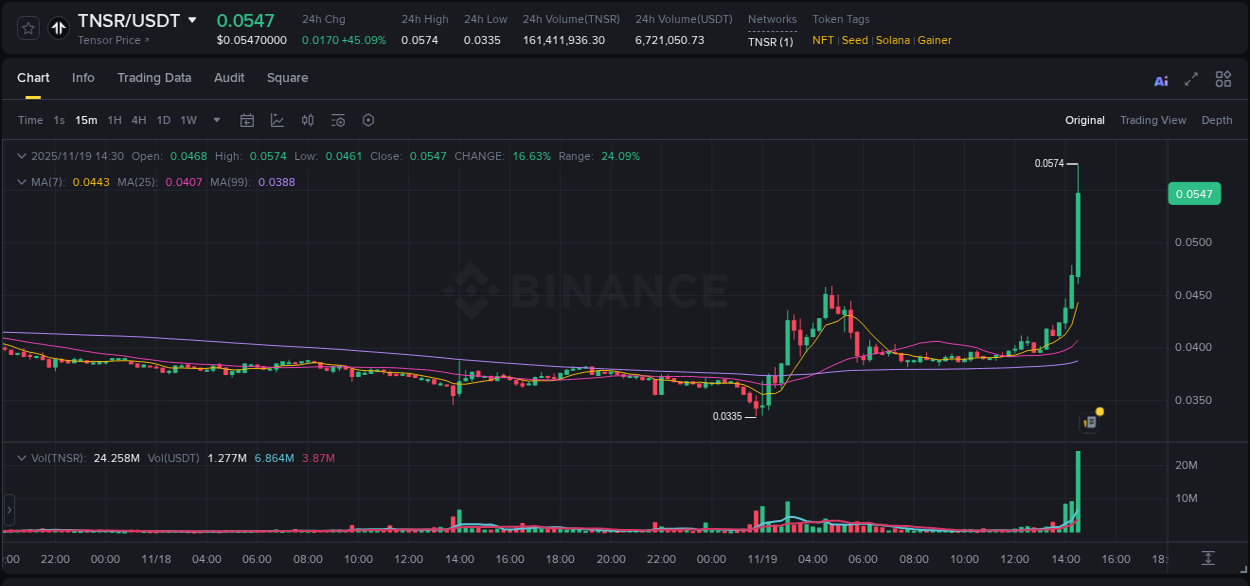Image resolution: width=1250 pixels, height=586 pixels.
Task: Click the Solana token tag
Action: (891, 41)
